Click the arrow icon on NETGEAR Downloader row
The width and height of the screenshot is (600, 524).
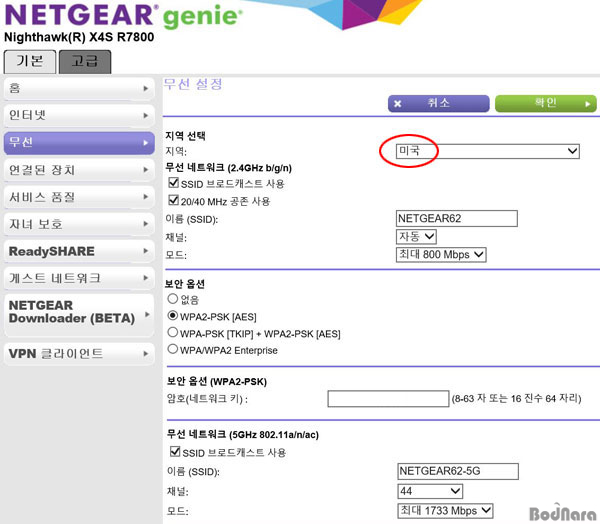click(x=147, y=315)
